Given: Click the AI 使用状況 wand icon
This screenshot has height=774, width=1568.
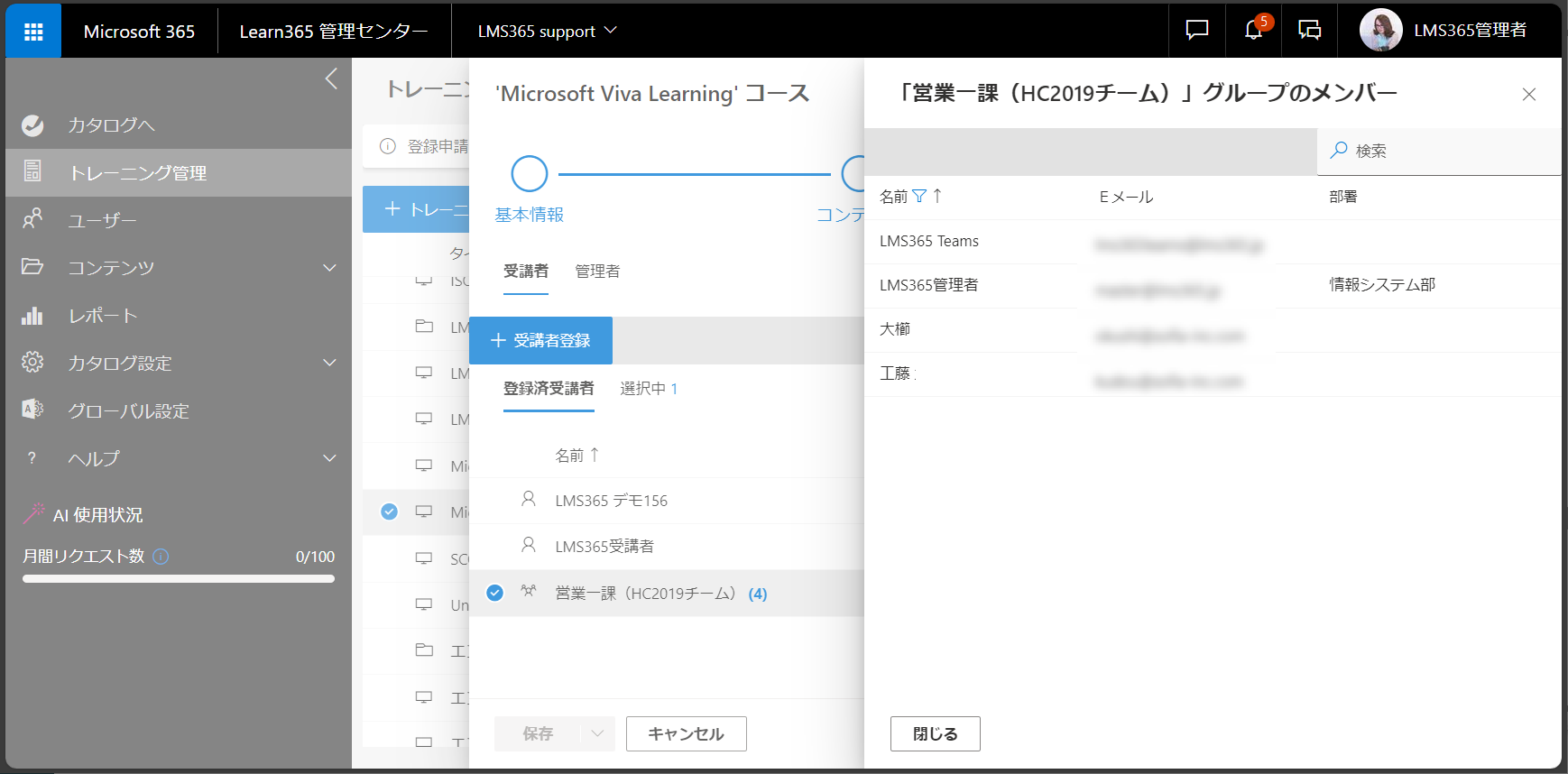Looking at the screenshot, I should pyautogui.click(x=34, y=513).
